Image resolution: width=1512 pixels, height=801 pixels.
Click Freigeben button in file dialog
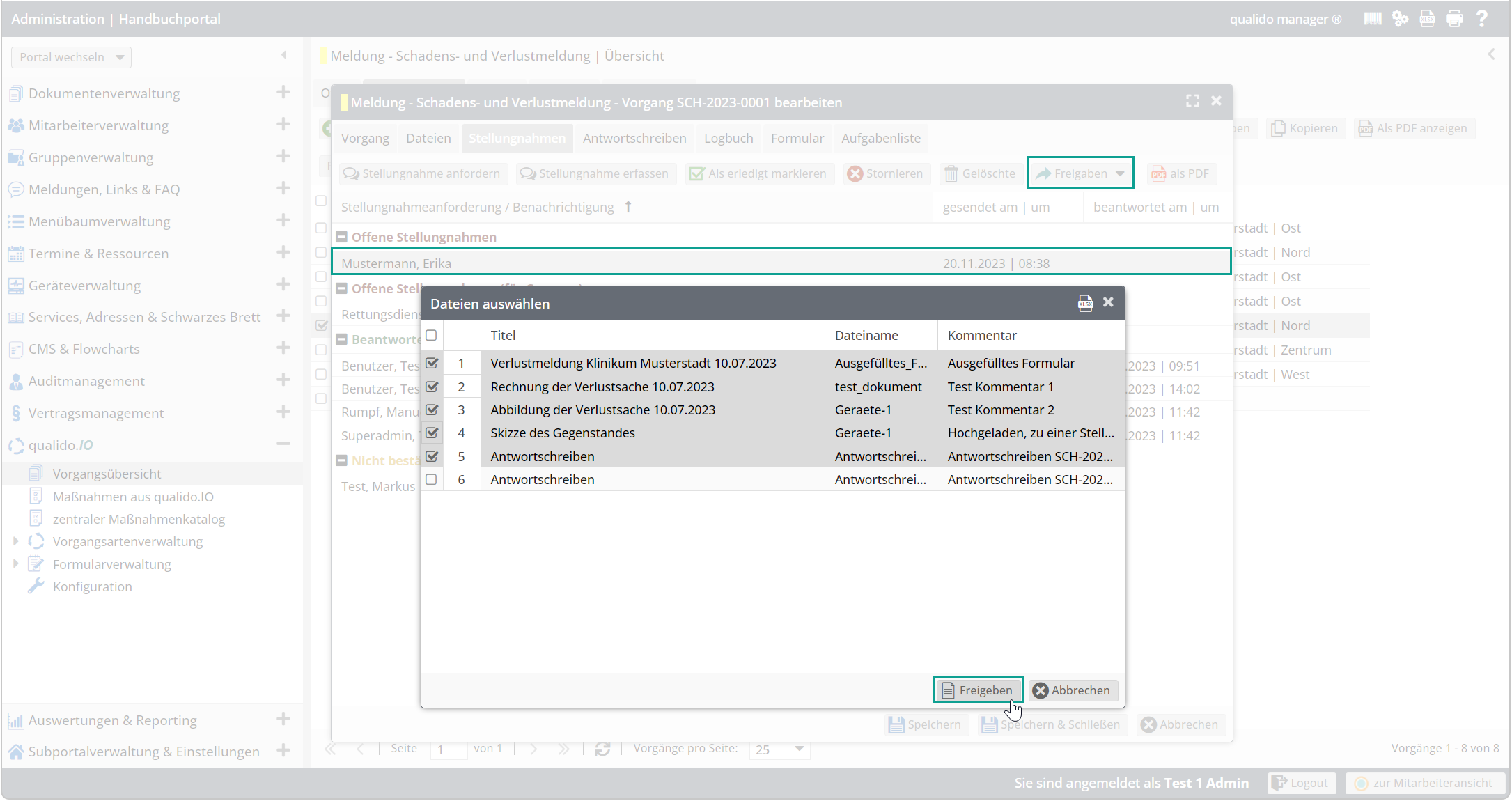[x=978, y=690]
